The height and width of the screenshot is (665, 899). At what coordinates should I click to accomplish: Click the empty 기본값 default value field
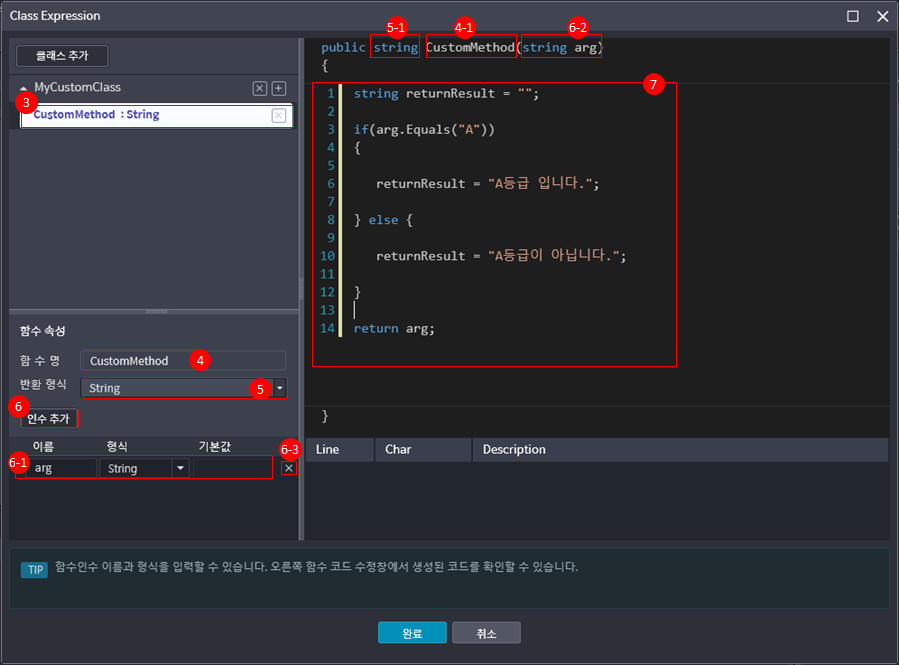(231, 468)
